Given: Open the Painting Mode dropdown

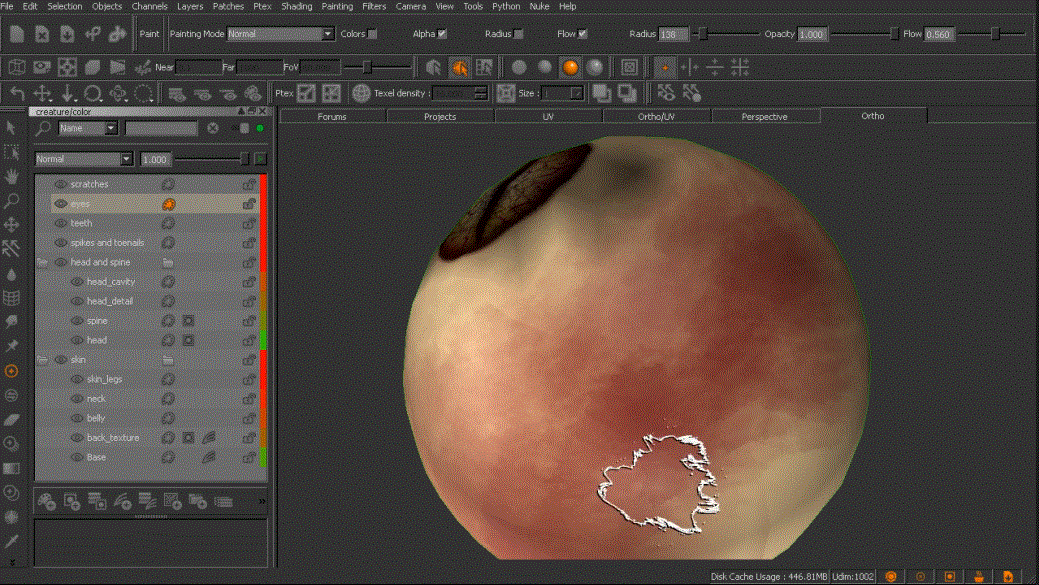Looking at the screenshot, I should [280, 34].
